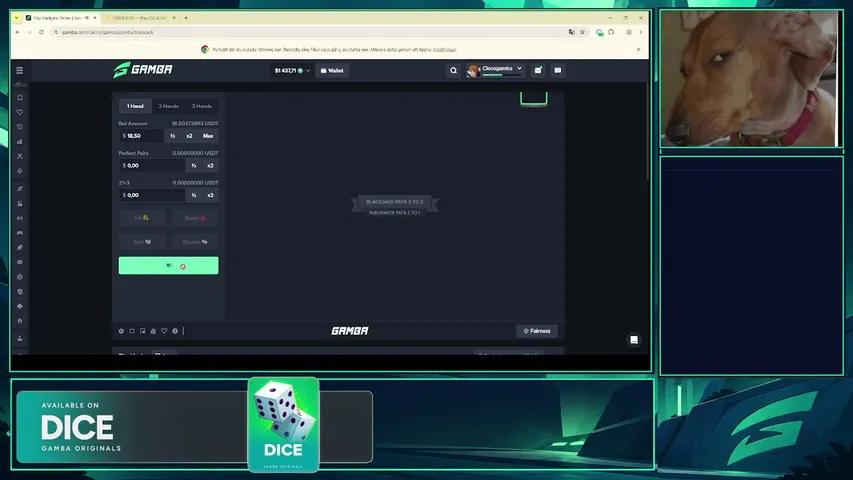This screenshot has width=853, height=480.
Task: Open the settings link in the Chrome notification
Action: pos(444,50)
